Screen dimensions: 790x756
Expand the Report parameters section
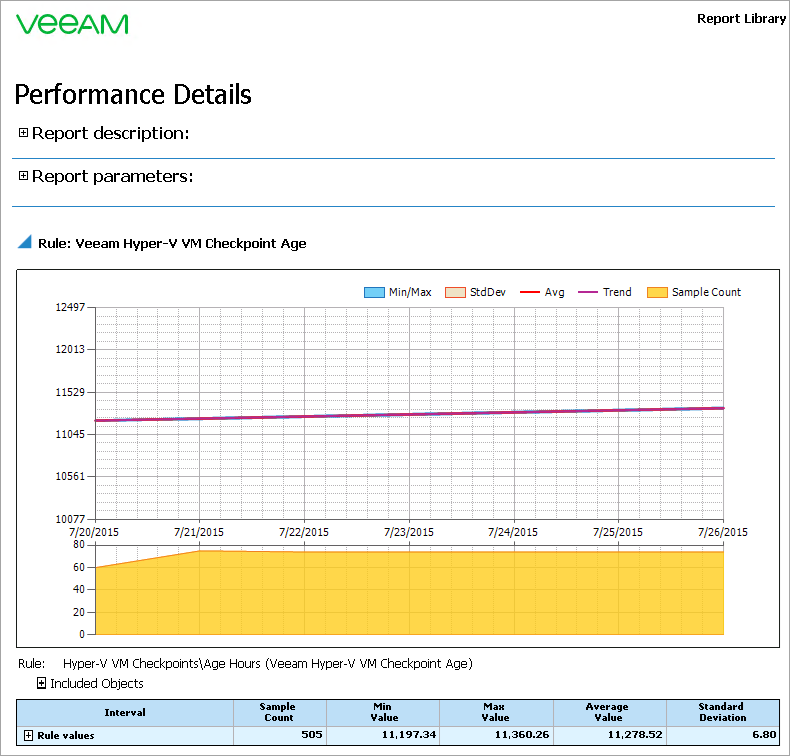tap(23, 175)
